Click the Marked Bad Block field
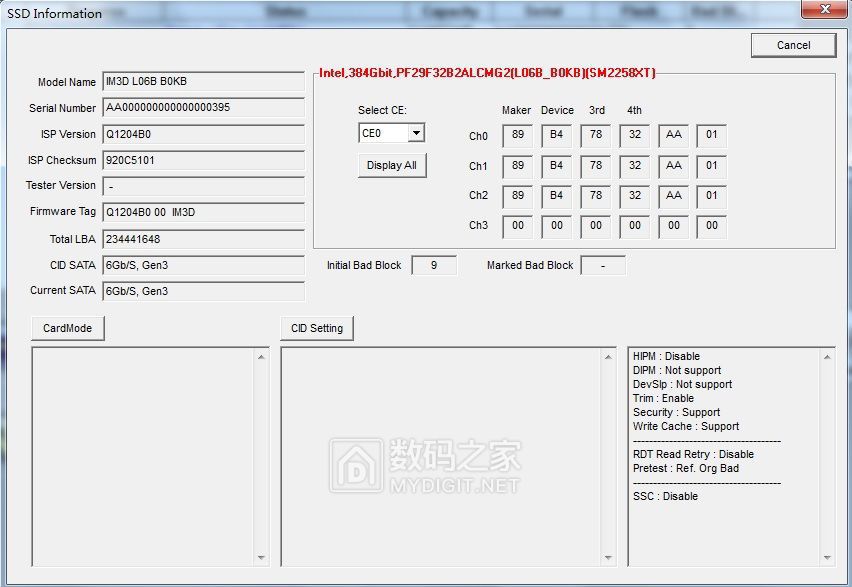 604,265
